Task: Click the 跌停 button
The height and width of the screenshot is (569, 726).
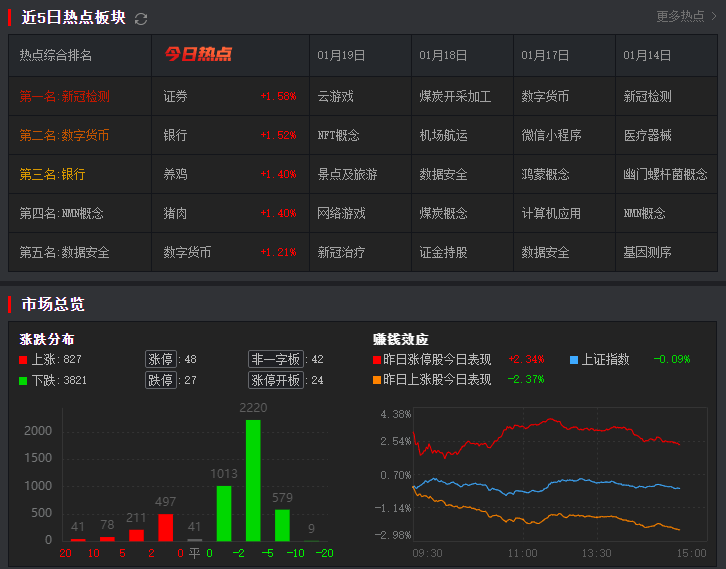Action: pyautogui.click(x=161, y=380)
